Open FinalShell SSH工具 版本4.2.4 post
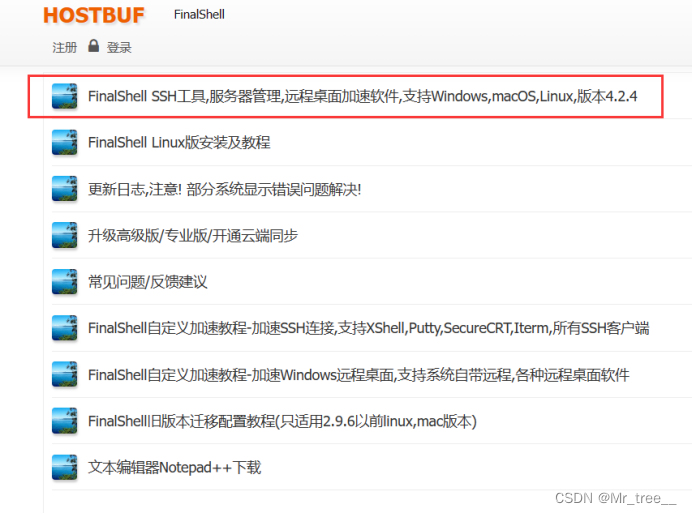692x514 pixels. coord(362,96)
